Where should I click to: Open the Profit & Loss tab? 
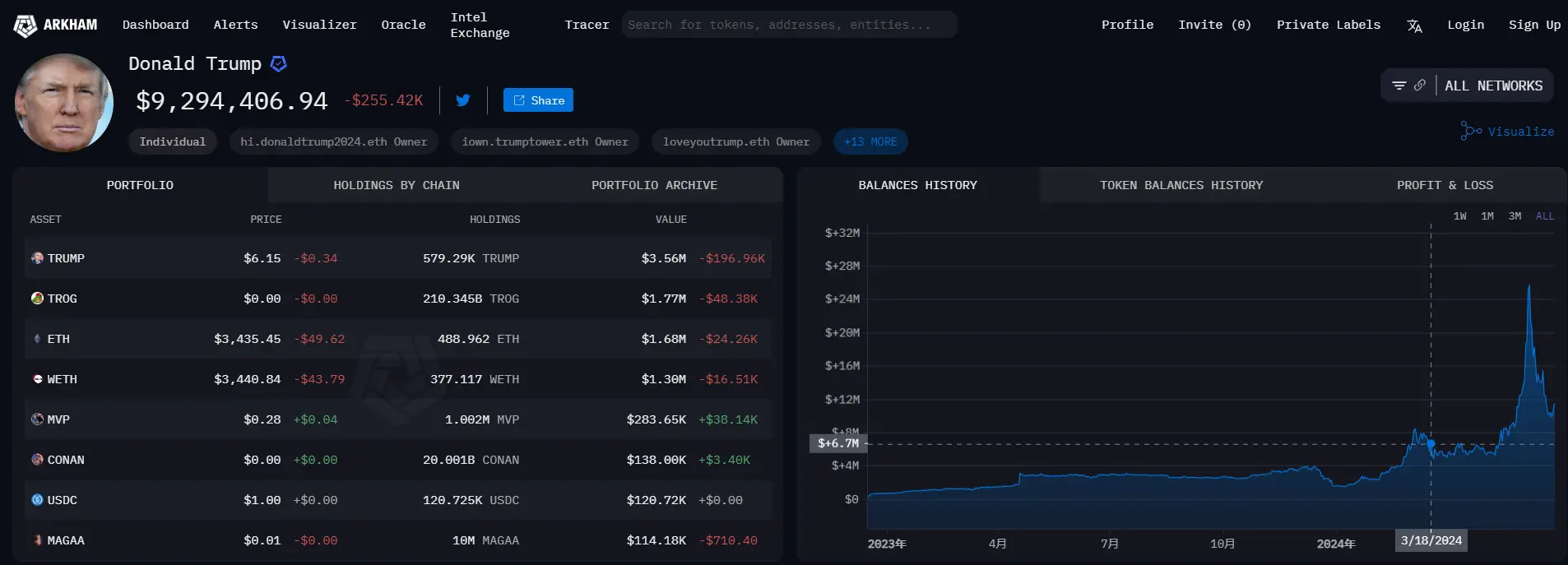click(1445, 185)
